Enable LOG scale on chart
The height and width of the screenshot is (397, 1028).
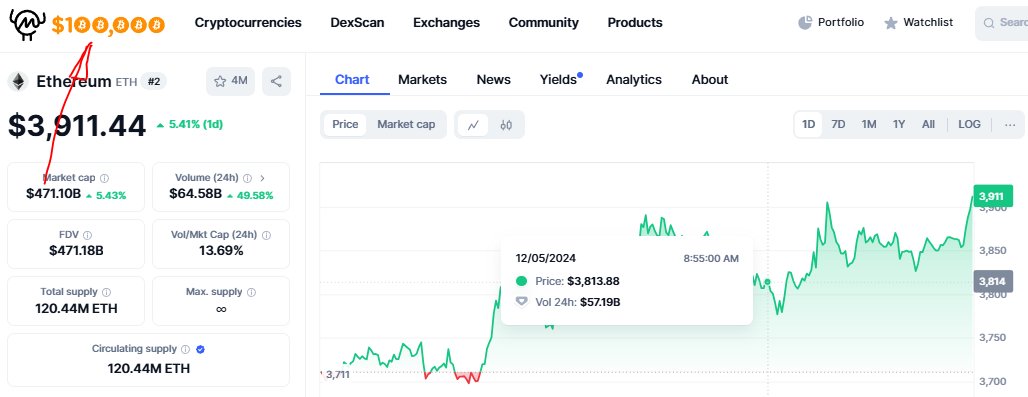pyautogui.click(x=970, y=124)
